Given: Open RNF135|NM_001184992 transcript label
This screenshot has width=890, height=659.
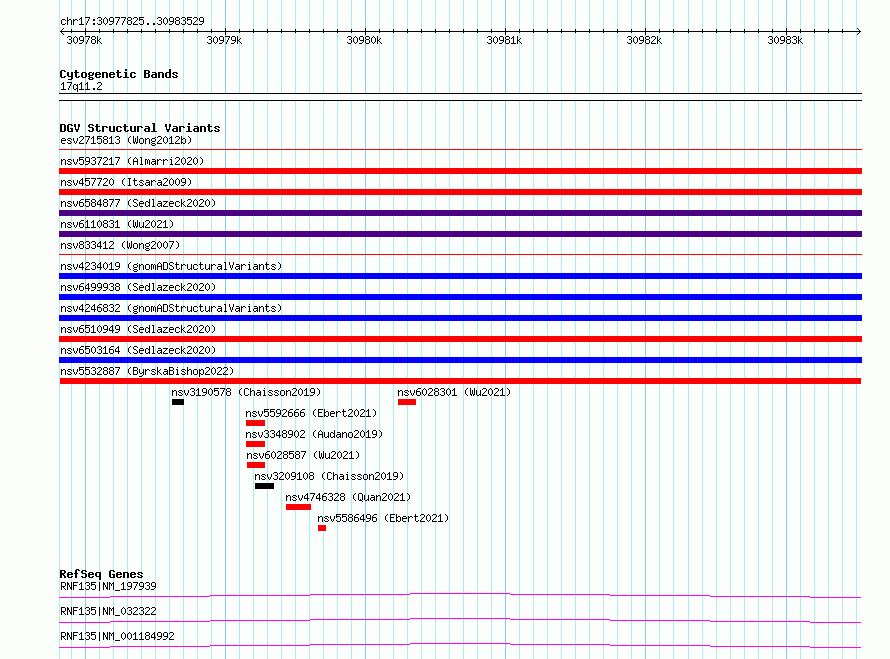Looking at the screenshot, I should 117,636.
